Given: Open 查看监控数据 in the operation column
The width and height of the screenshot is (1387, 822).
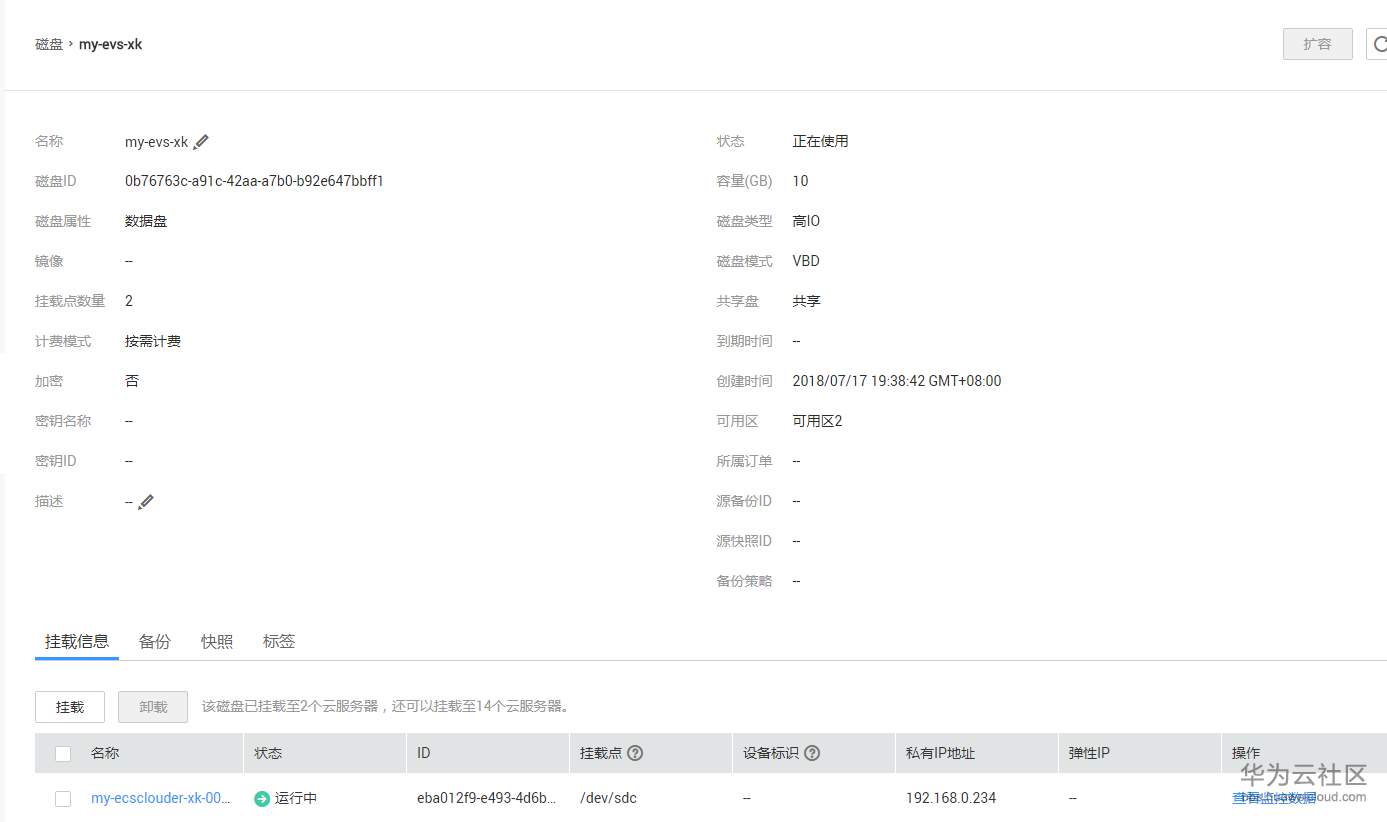Looking at the screenshot, I should 1272,798.
